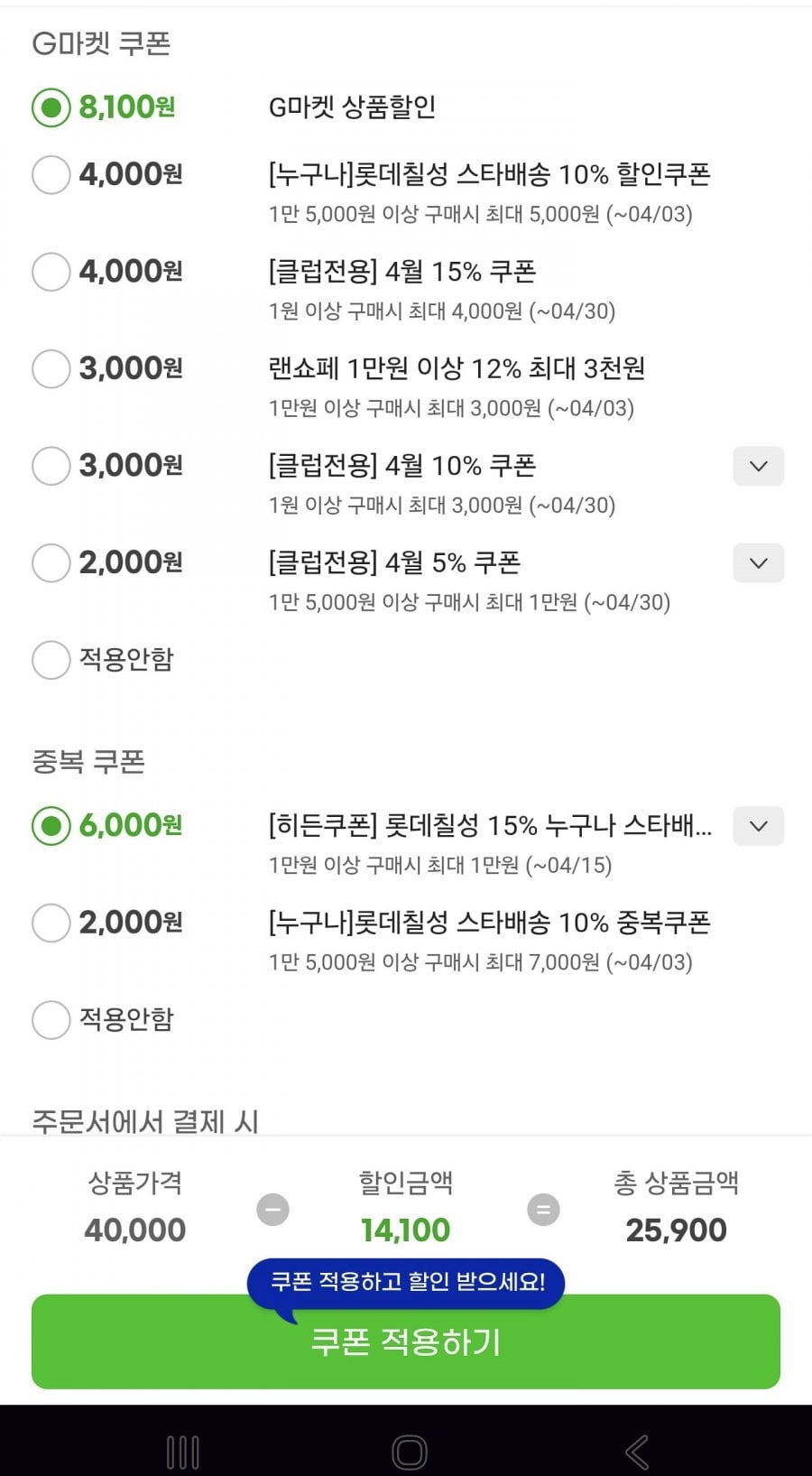Expand the 히든쿠폰 롯데칠성 15% details

758,826
